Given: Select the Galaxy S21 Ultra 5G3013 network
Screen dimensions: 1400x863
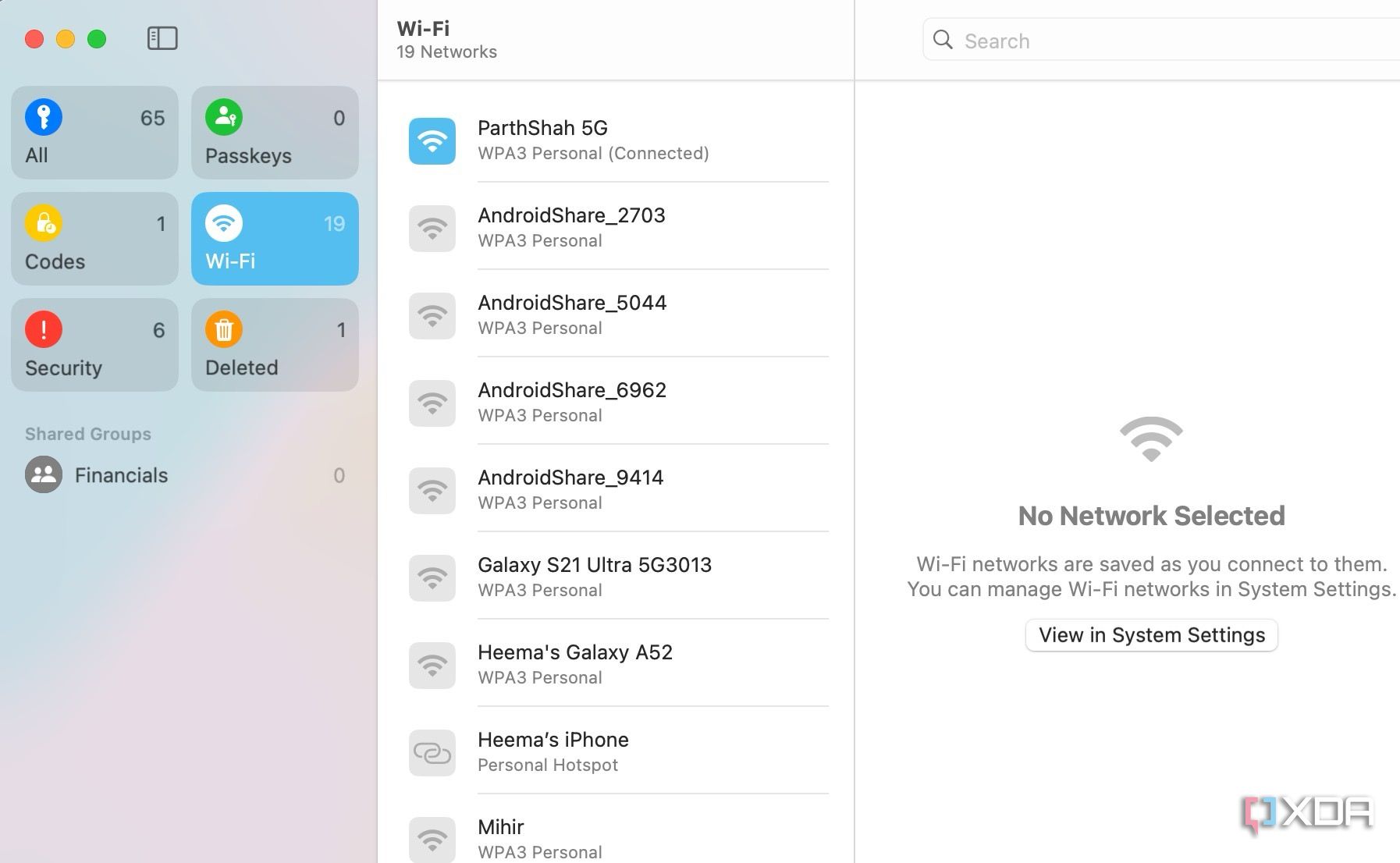Looking at the screenshot, I should click(616, 577).
